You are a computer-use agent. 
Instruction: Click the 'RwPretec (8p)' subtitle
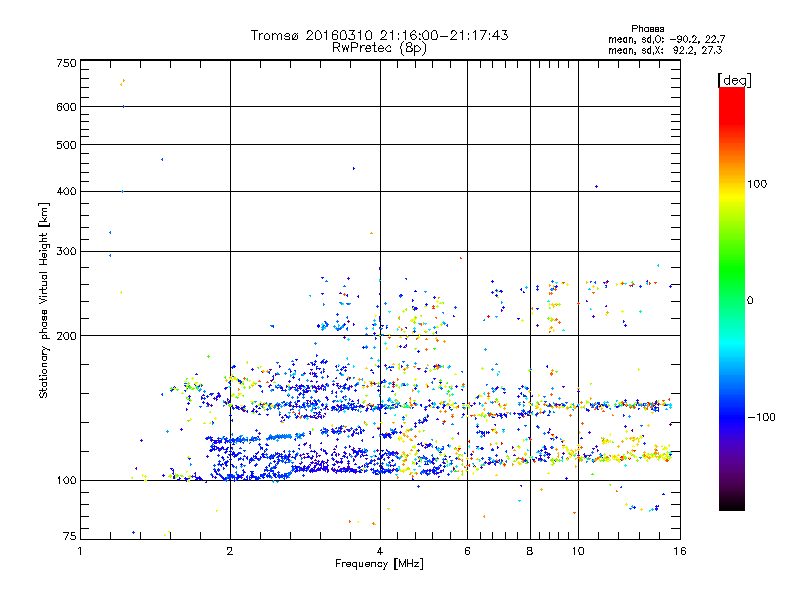(379, 48)
